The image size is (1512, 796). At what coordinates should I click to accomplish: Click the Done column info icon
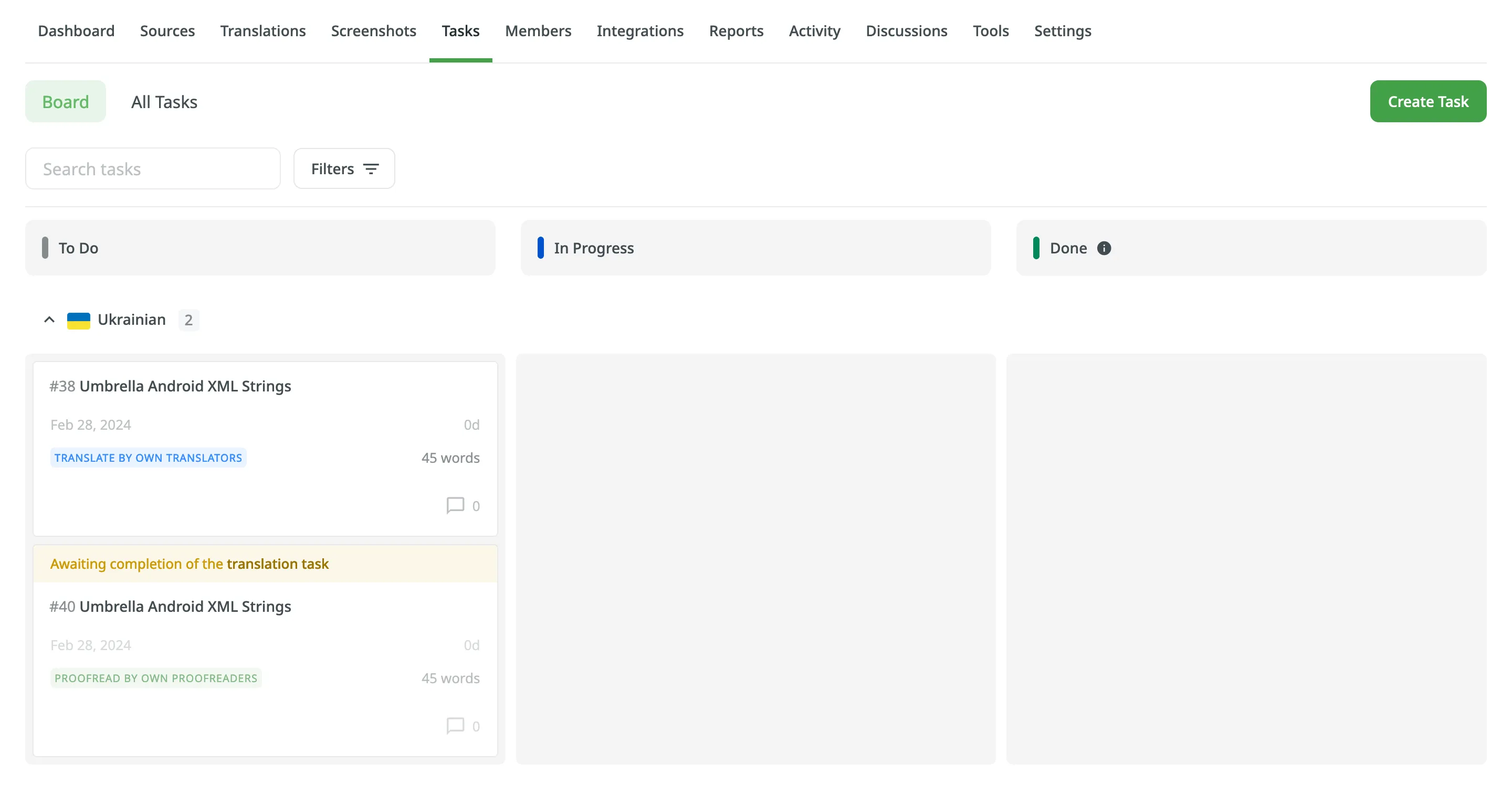[1104, 248]
